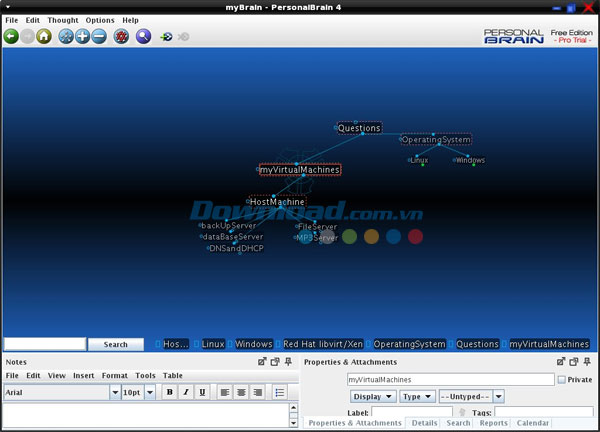Click the green Back navigation arrow
600x432 pixels.
click(11, 37)
